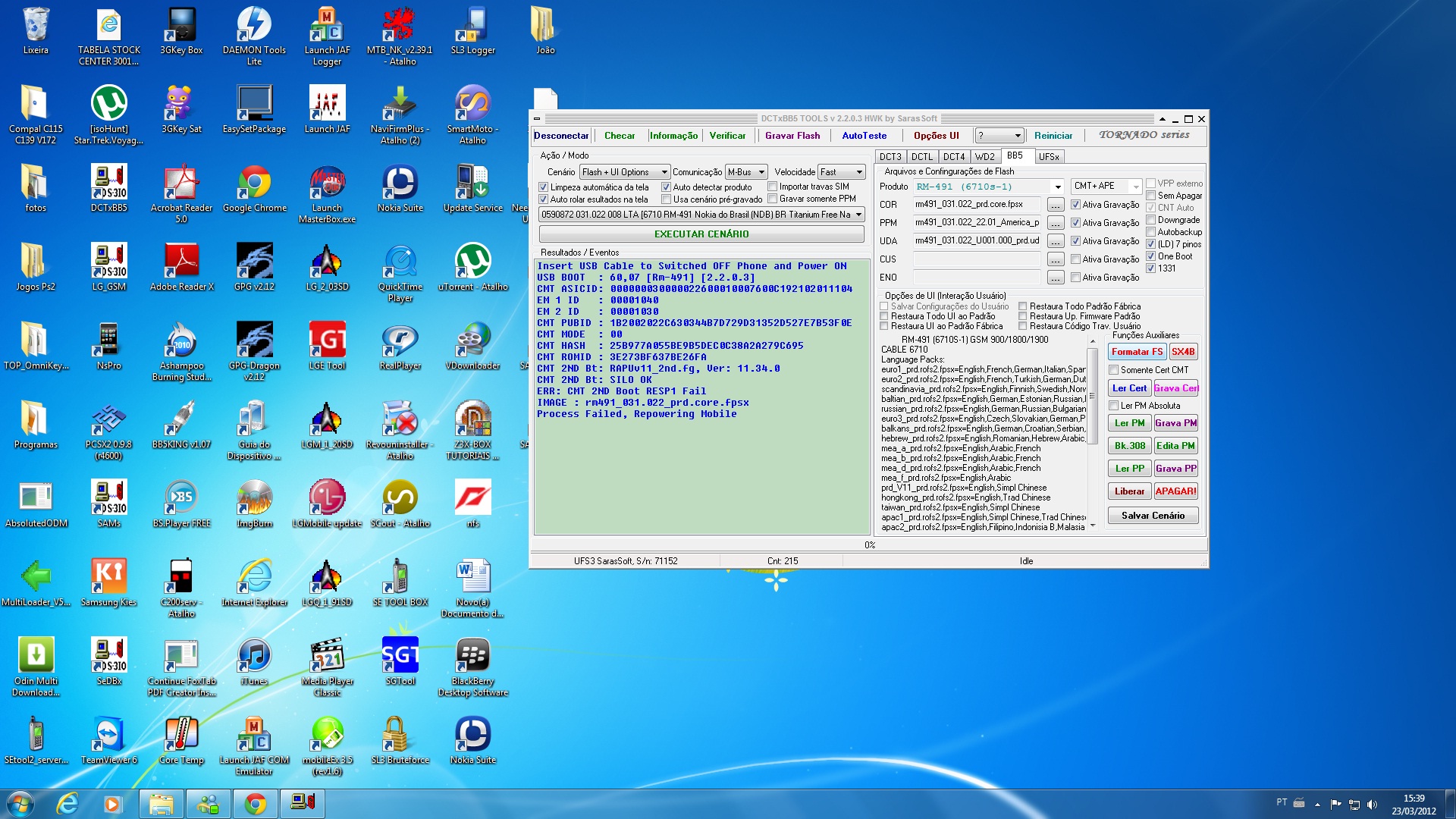
Task: Click the Informação menu button
Action: point(673,136)
